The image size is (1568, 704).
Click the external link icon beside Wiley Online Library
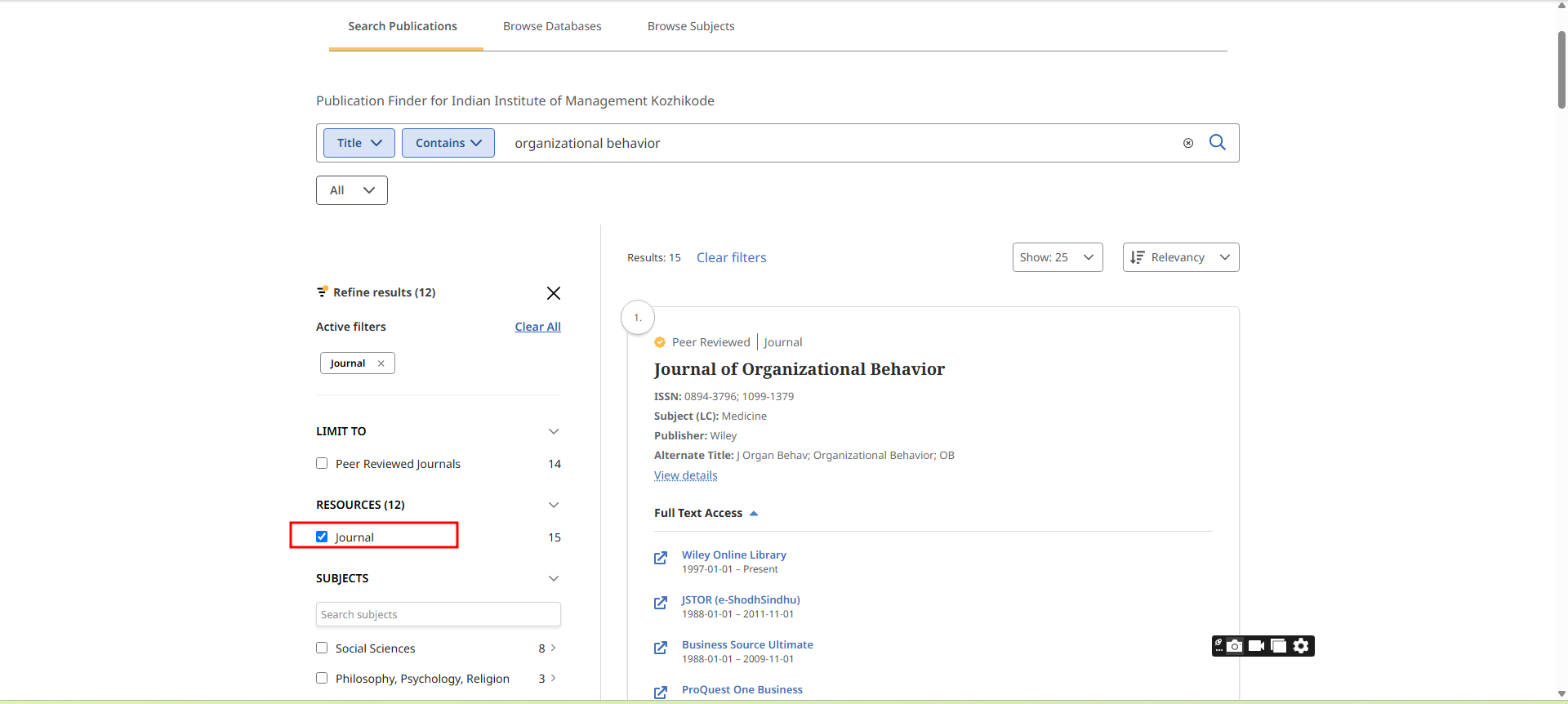(661, 559)
